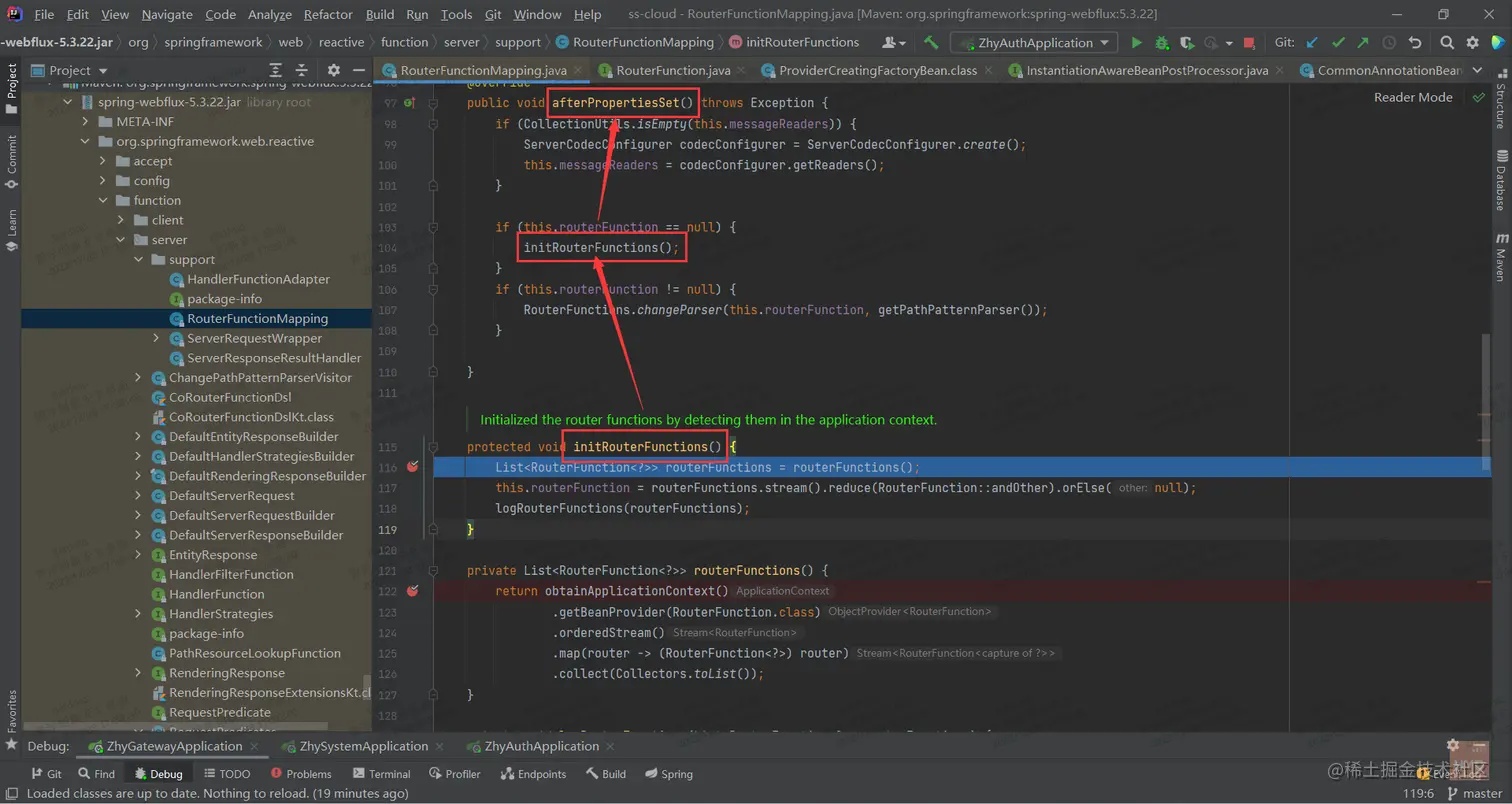The width and height of the screenshot is (1512, 804).
Task: Open the Database side panel
Action: [x=1501, y=180]
